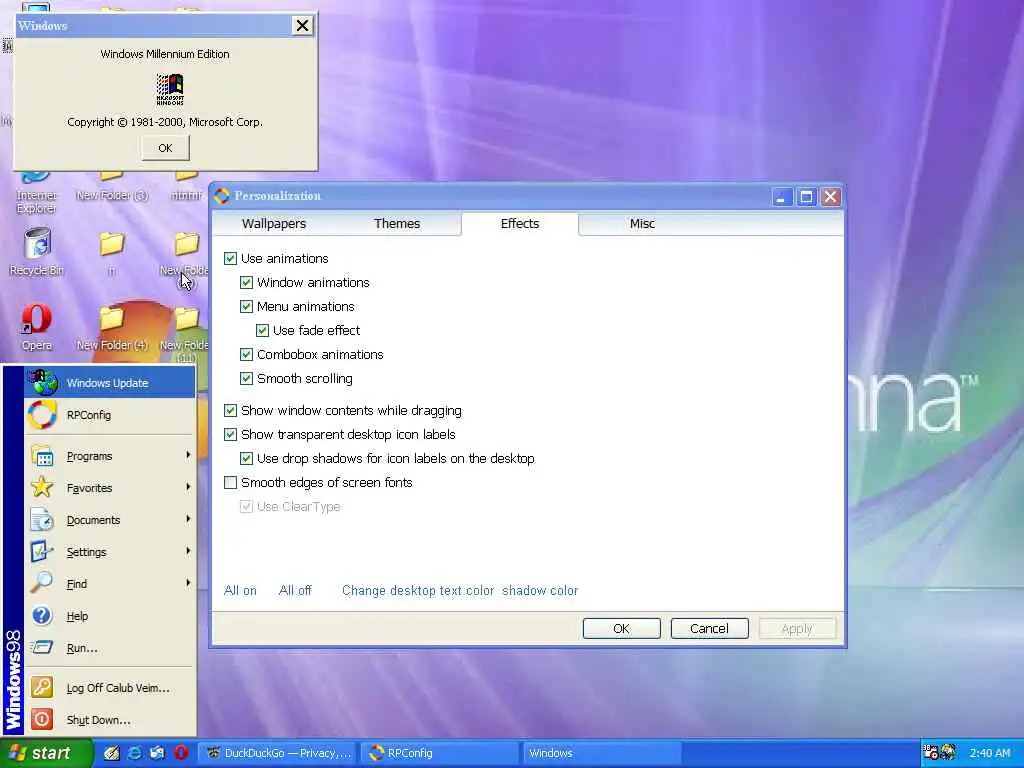This screenshot has width=1024, height=768.
Task: Toggle Window animations checkbox
Action: [246, 283]
